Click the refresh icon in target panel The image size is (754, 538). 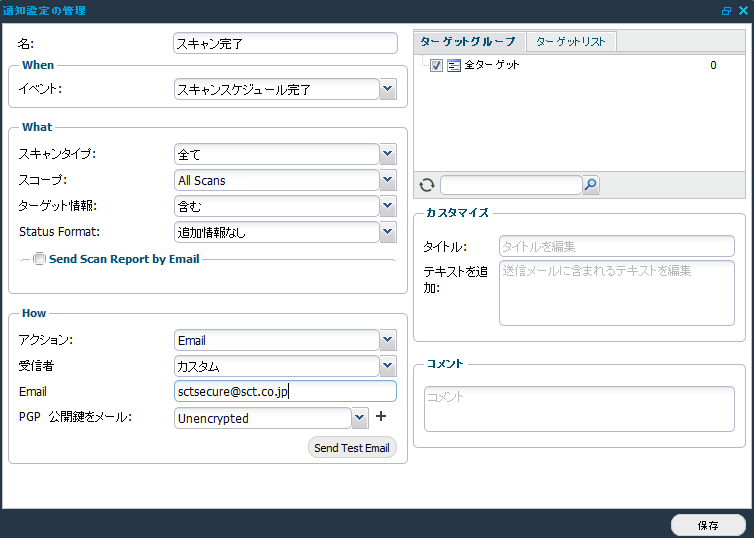[427, 185]
